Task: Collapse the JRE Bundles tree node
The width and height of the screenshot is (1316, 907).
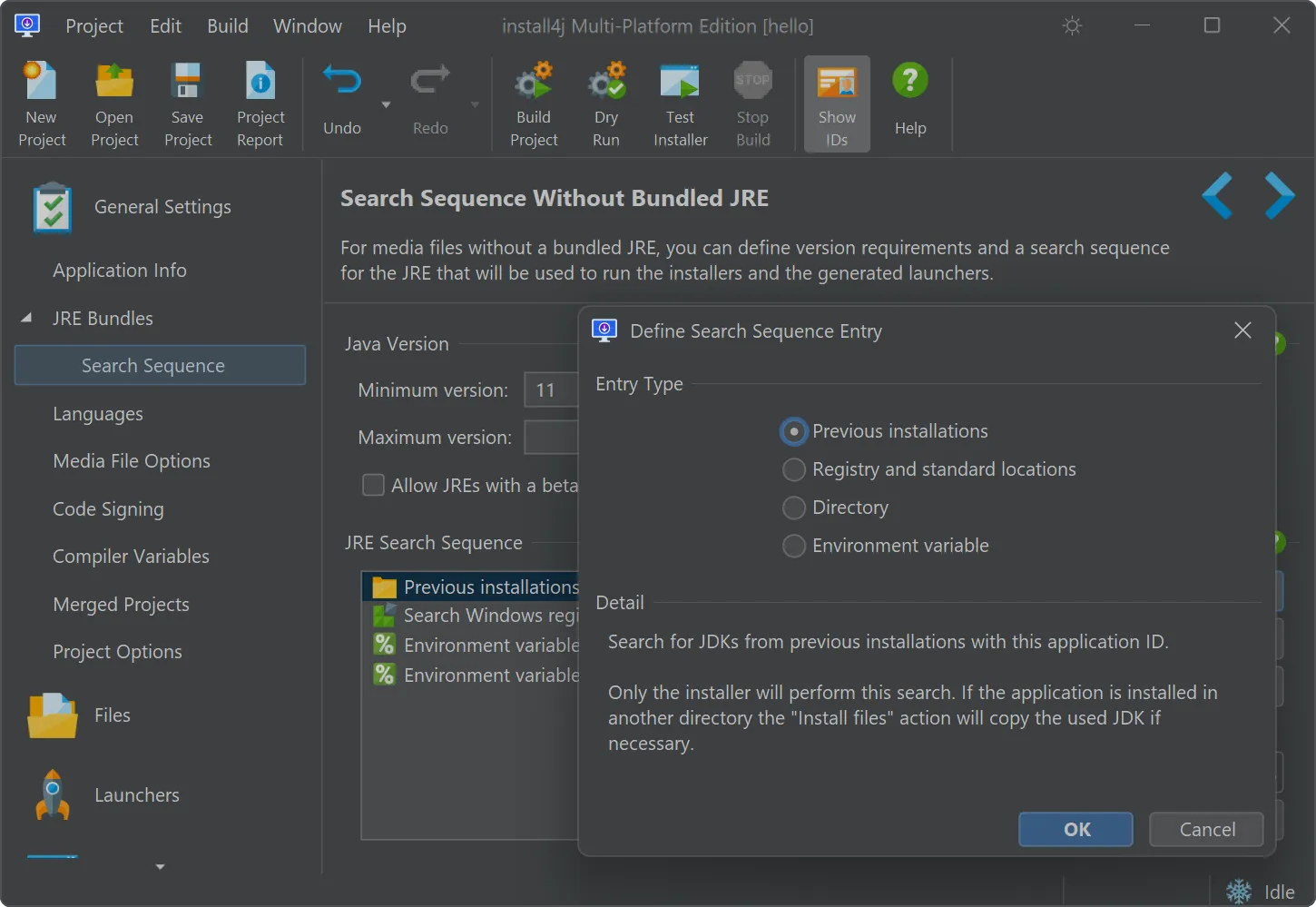Action: tap(26, 318)
